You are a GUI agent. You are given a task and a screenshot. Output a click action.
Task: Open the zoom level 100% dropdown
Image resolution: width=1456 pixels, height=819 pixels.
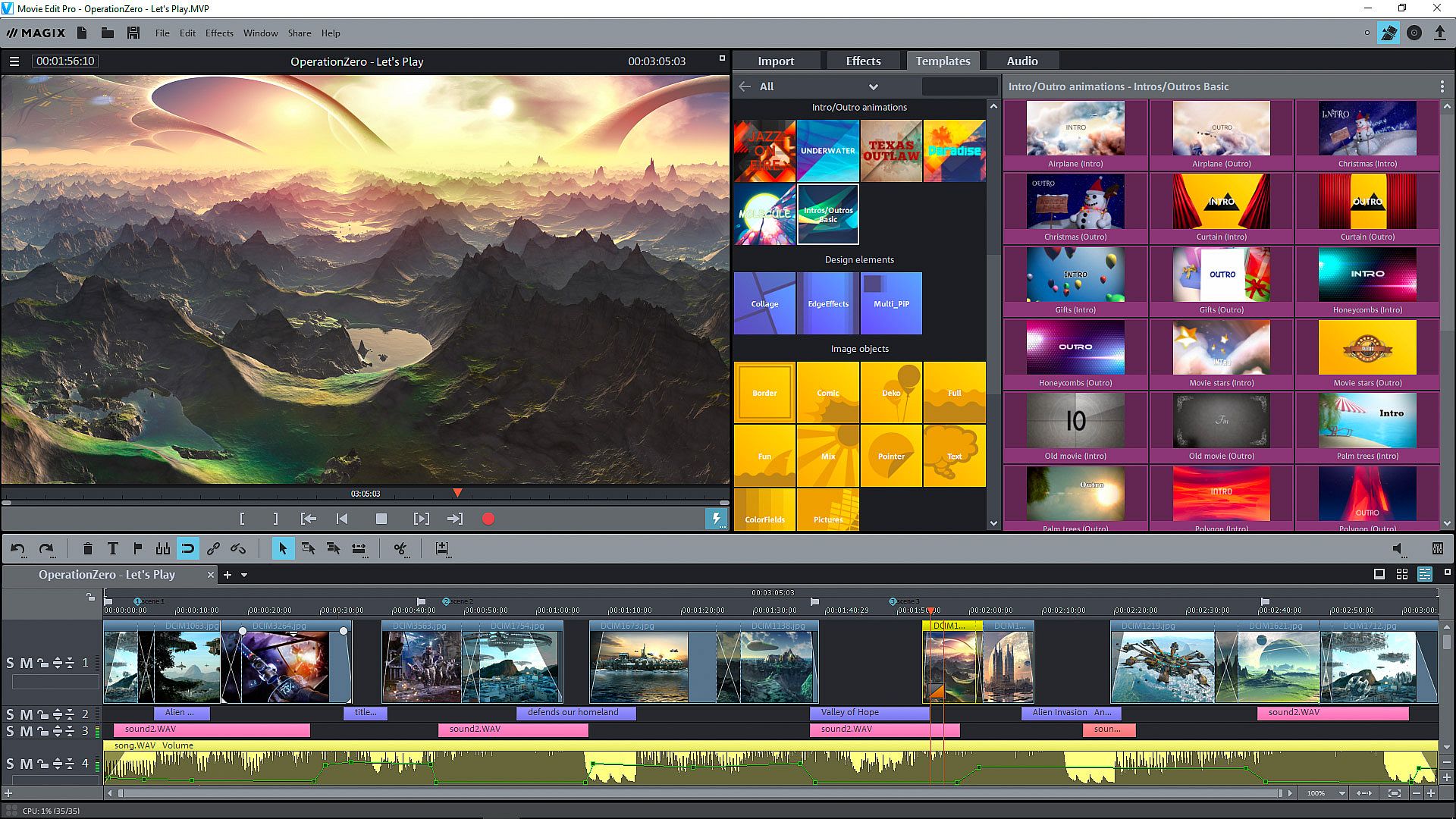[1341, 793]
